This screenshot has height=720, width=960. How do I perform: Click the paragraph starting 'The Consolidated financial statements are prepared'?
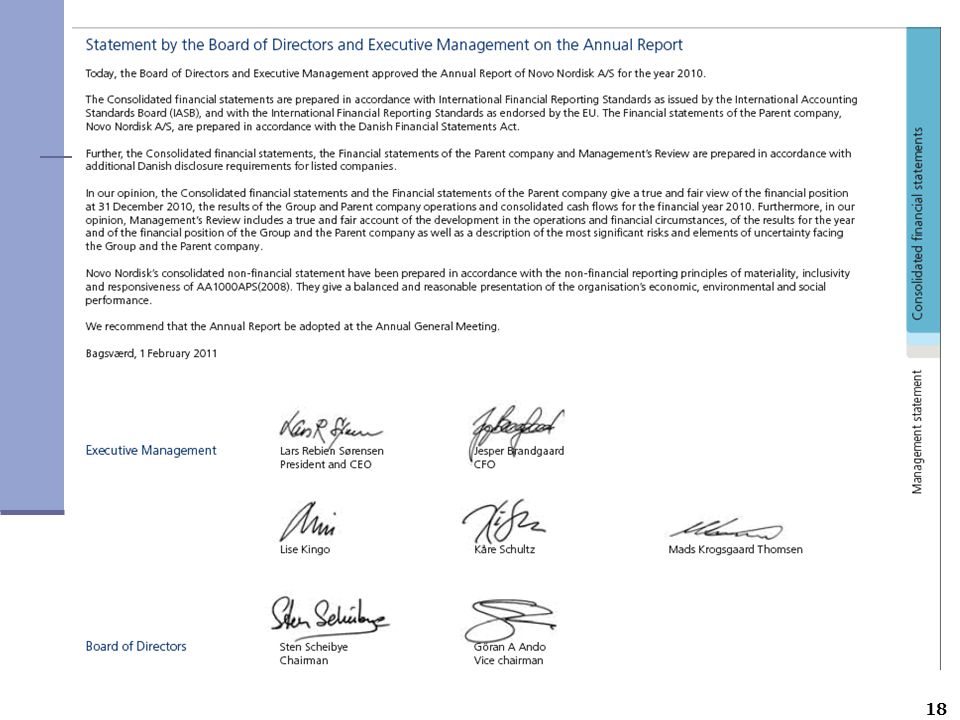click(471, 113)
